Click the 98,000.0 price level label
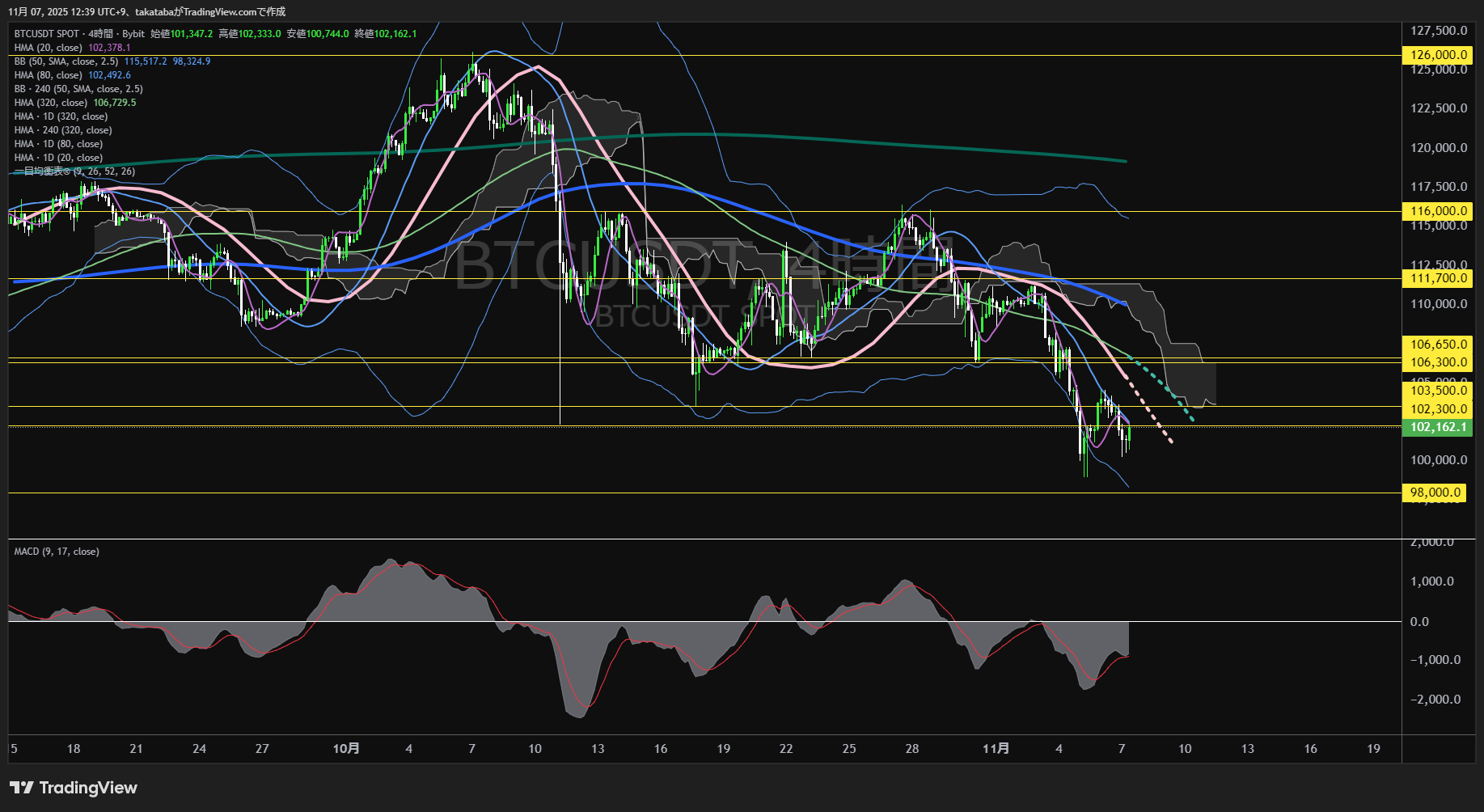The height and width of the screenshot is (812, 1484). [x=1435, y=493]
